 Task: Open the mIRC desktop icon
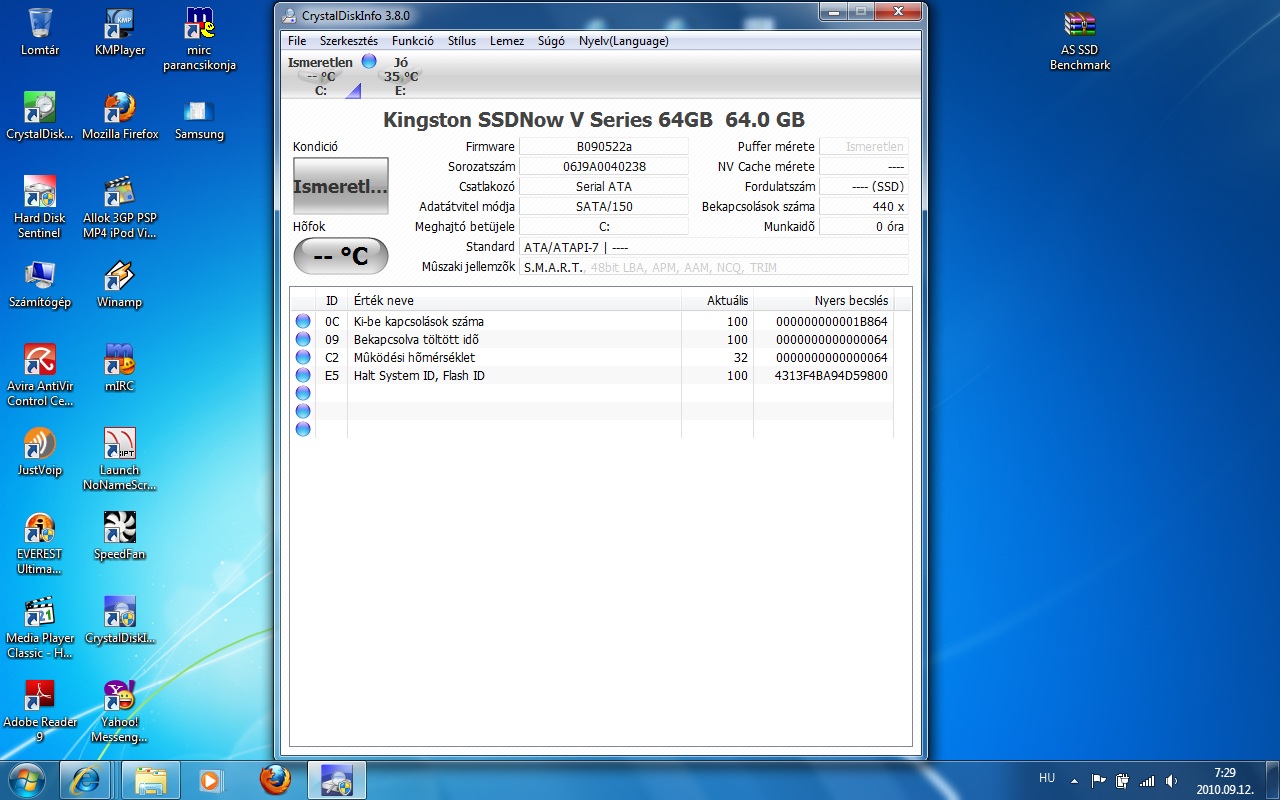[x=120, y=368]
